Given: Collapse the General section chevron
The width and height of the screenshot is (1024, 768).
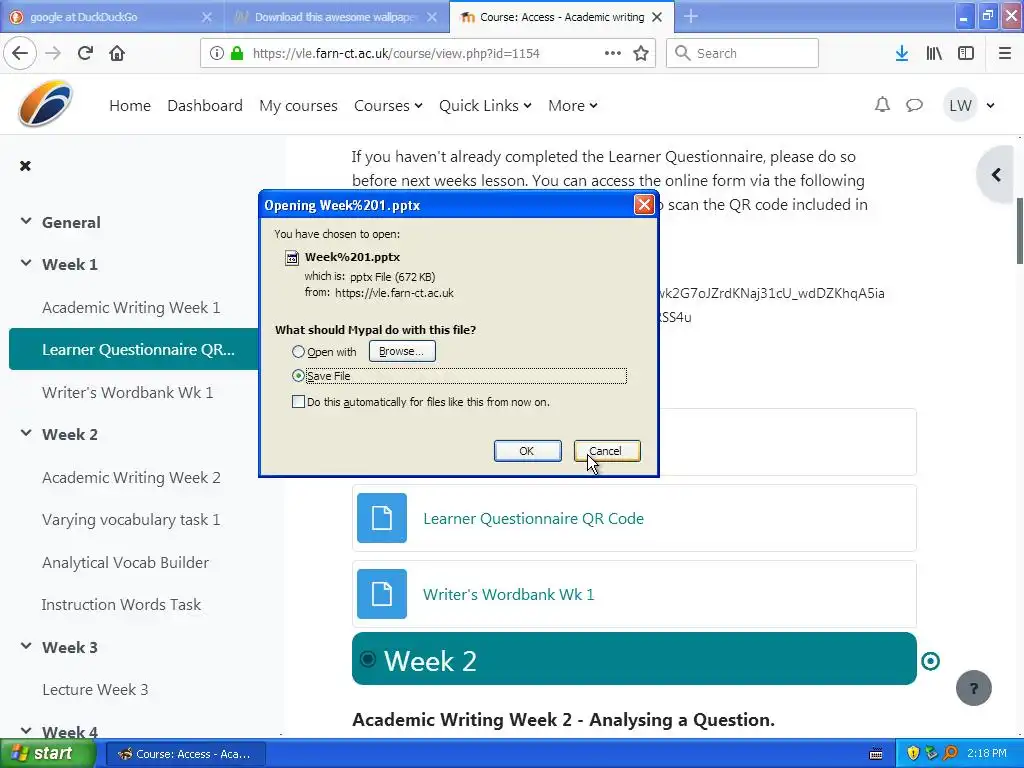Looking at the screenshot, I should [25, 221].
